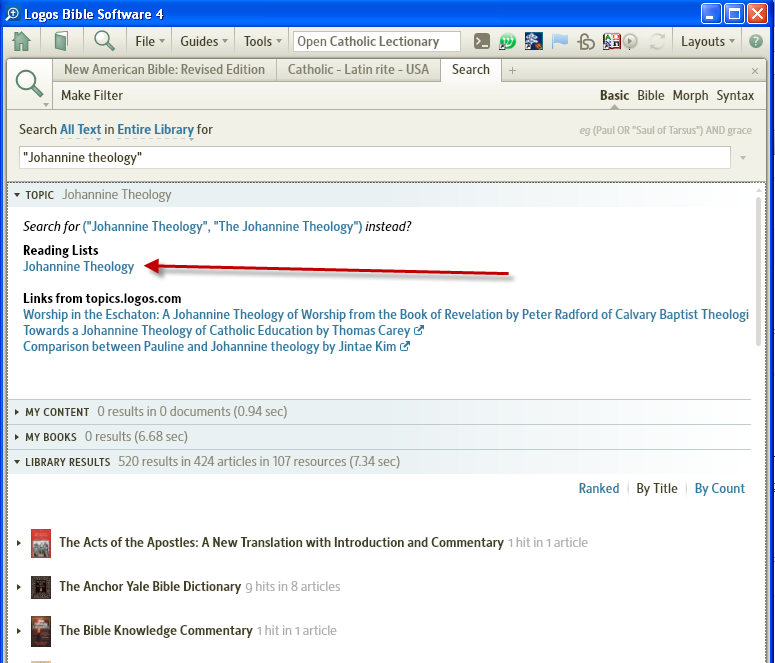Open the Layouts menu
Screen dimensions: 775x663
point(707,42)
